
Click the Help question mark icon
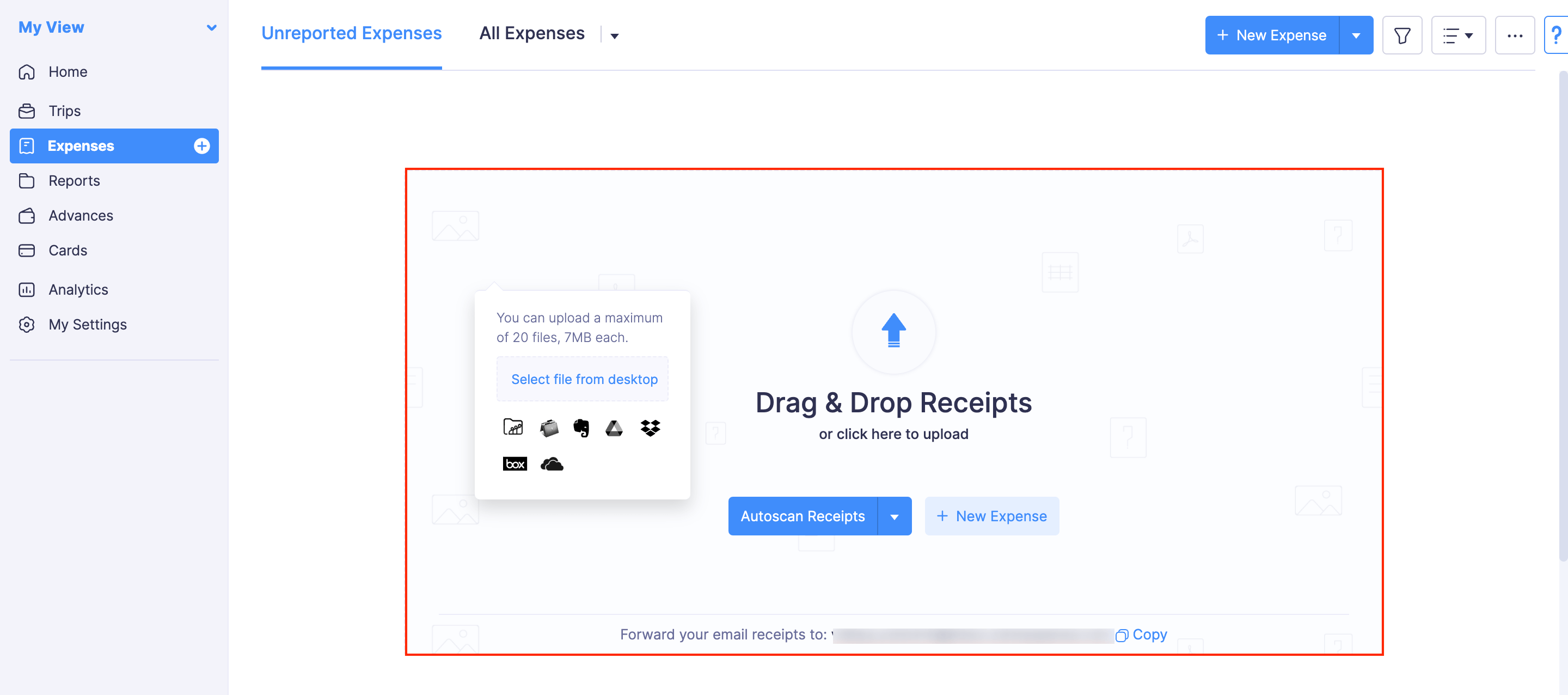point(1558,35)
